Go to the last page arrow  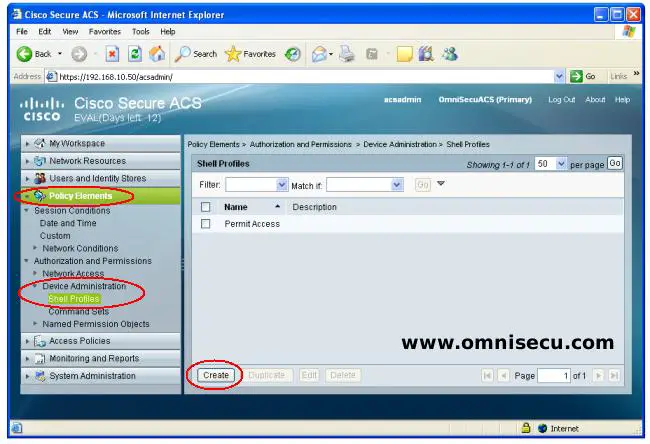click(614, 376)
